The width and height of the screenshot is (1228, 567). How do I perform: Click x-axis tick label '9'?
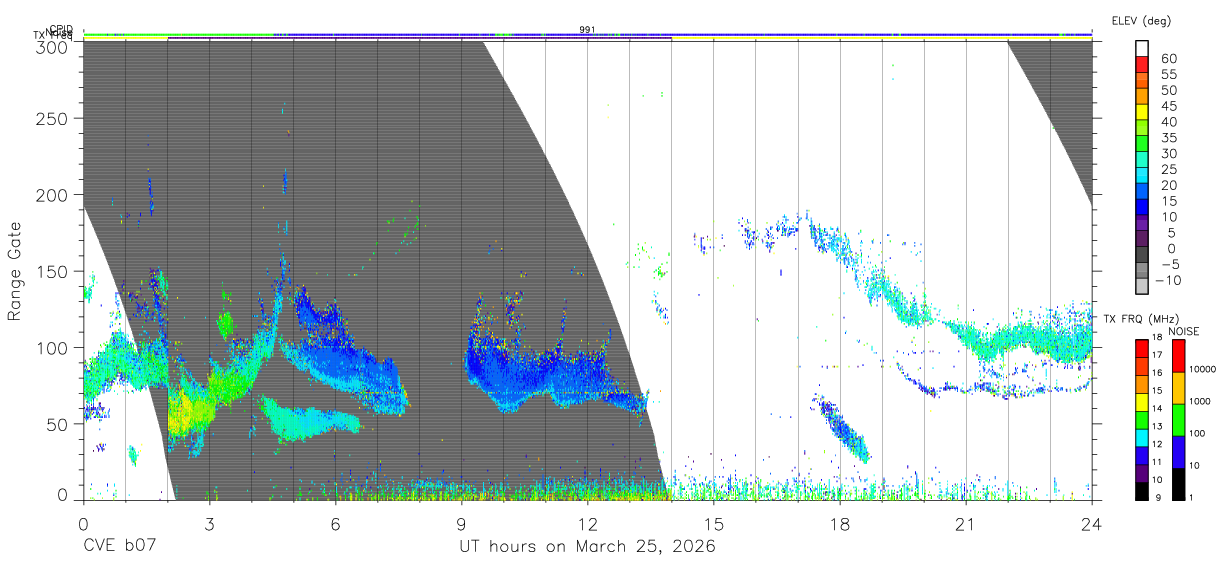point(461,524)
